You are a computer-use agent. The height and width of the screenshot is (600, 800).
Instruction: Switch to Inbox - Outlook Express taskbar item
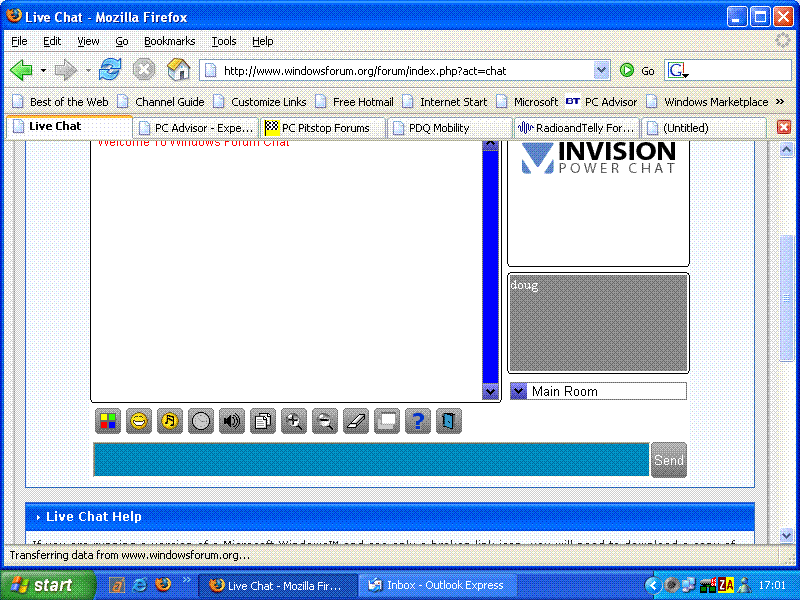437,586
